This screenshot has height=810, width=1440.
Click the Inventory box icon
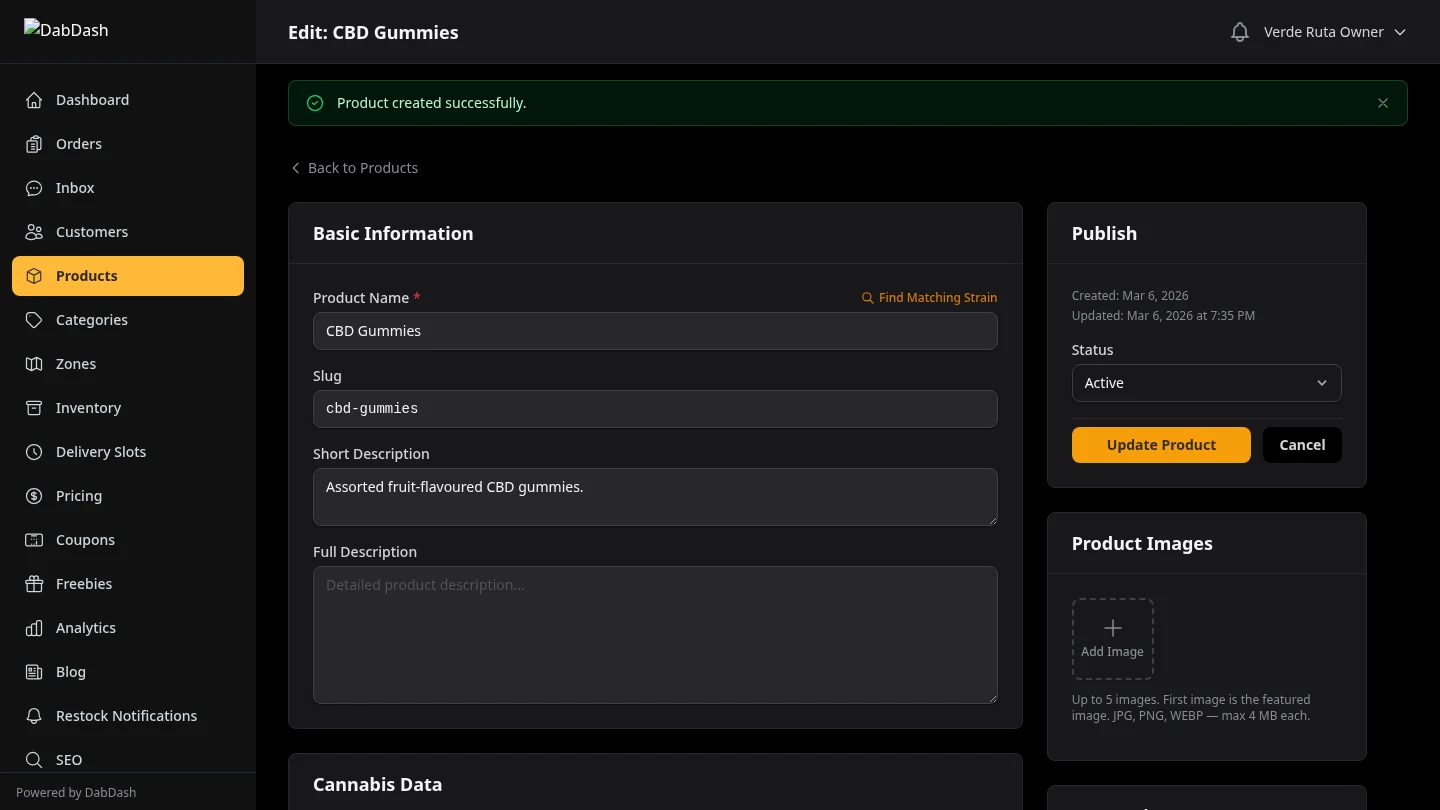point(33,408)
